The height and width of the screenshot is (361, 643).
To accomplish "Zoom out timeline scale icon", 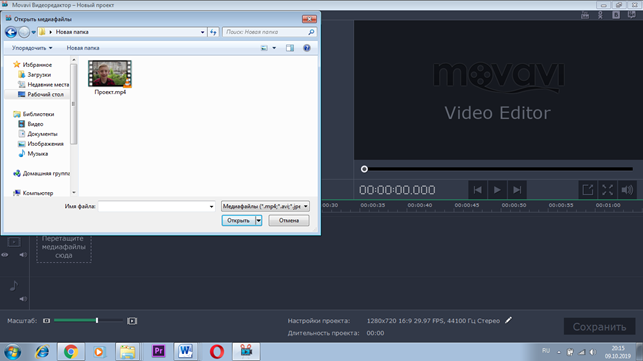I will coord(46,321).
